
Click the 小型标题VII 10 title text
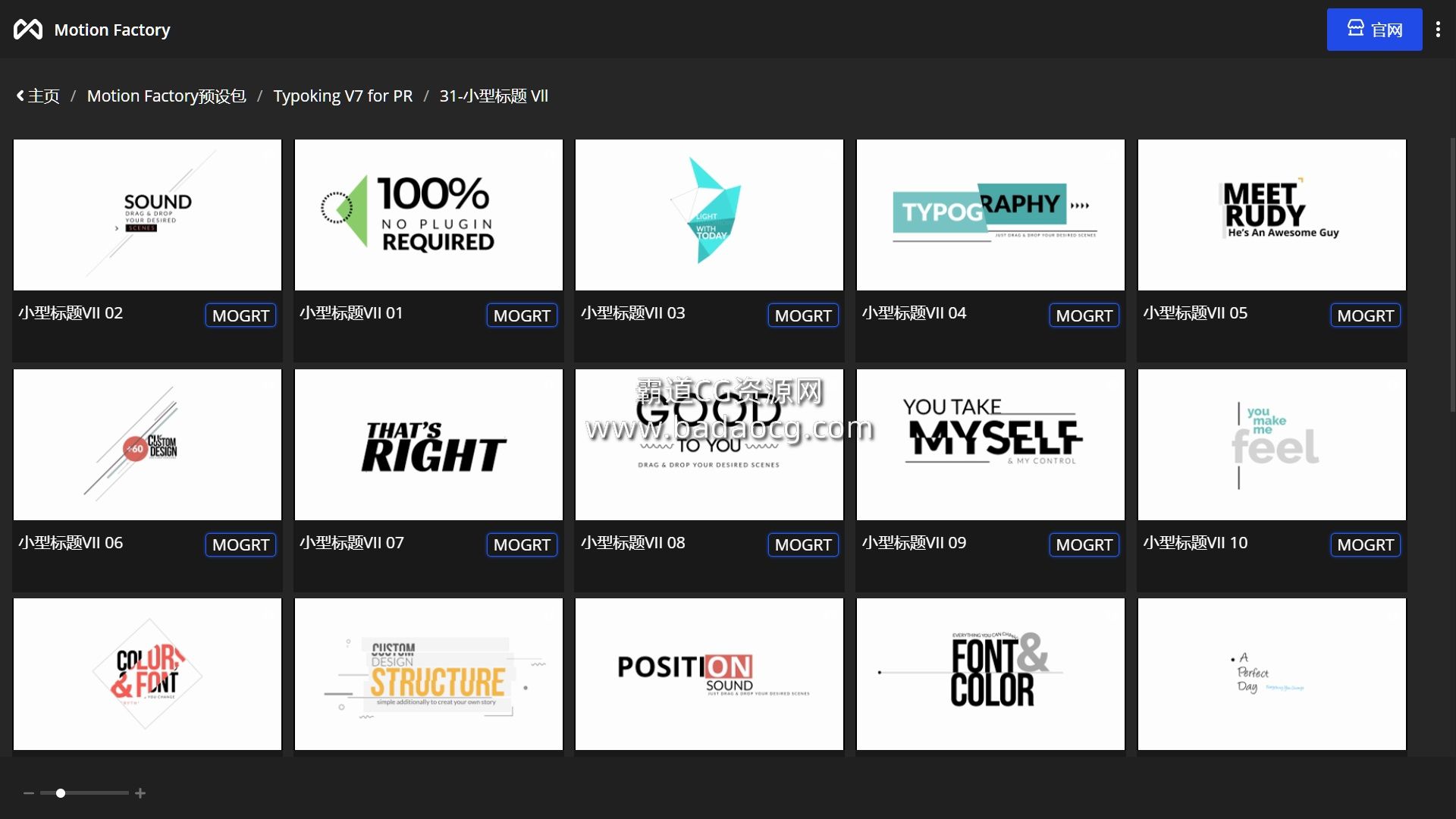[x=1195, y=543]
